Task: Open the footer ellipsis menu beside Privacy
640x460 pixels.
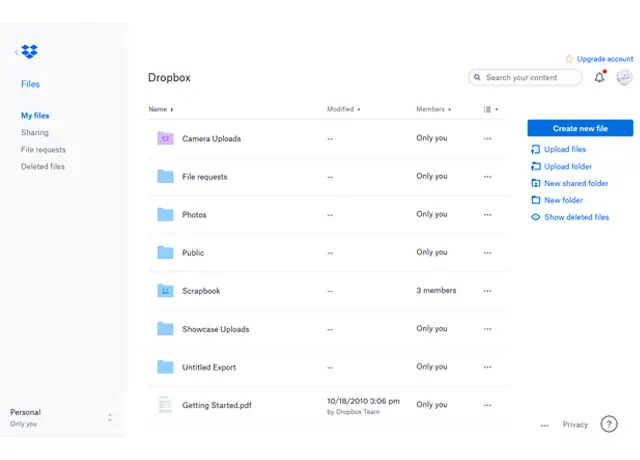Action: point(544,425)
